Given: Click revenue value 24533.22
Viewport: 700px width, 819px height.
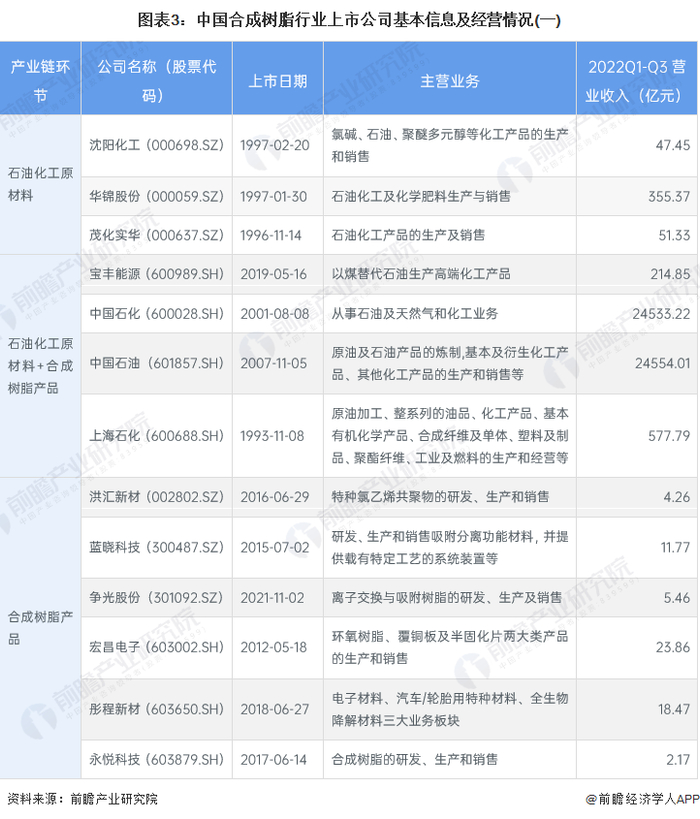Looking at the screenshot, I should click(x=661, y=313).
